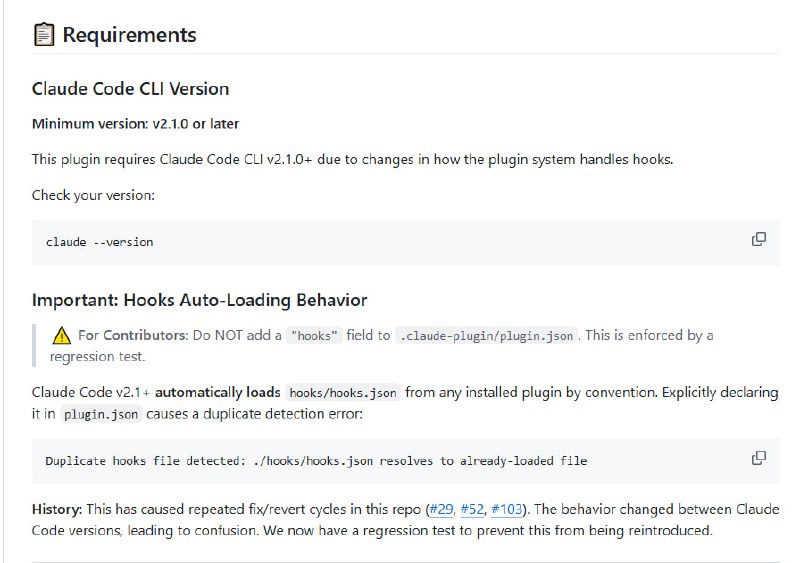The width and height of the screenshot is (800, 563).
Task: Click the clipboard emoji beside Requirements
Action: coord(43,35)
